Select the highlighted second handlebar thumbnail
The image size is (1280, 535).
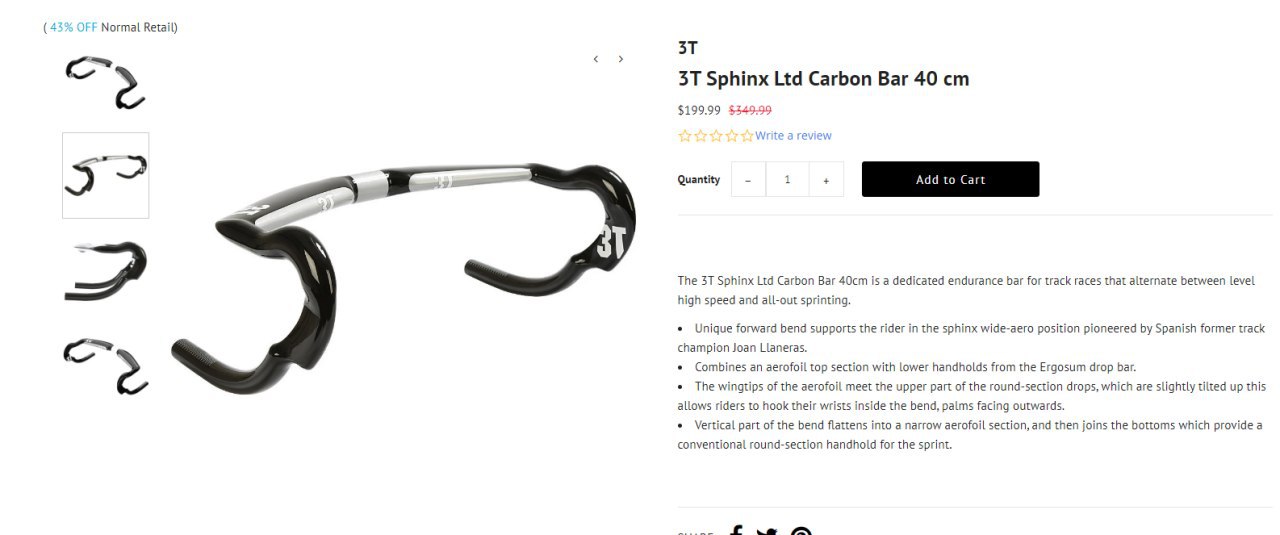click(x=105, y=175)
